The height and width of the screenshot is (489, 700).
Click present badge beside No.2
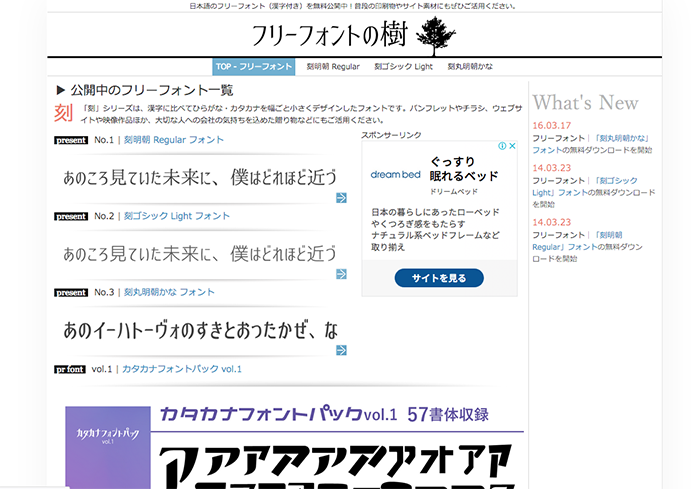pos(71,217)
